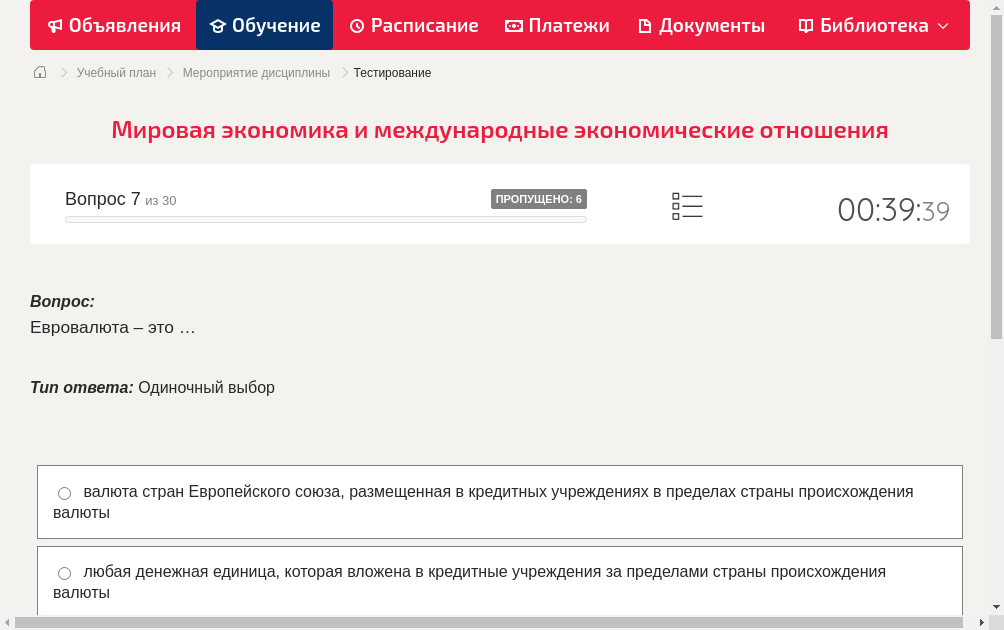
Task: Click the ПРОПУЩЕНО: 6 badge
Action: point(540,198)
